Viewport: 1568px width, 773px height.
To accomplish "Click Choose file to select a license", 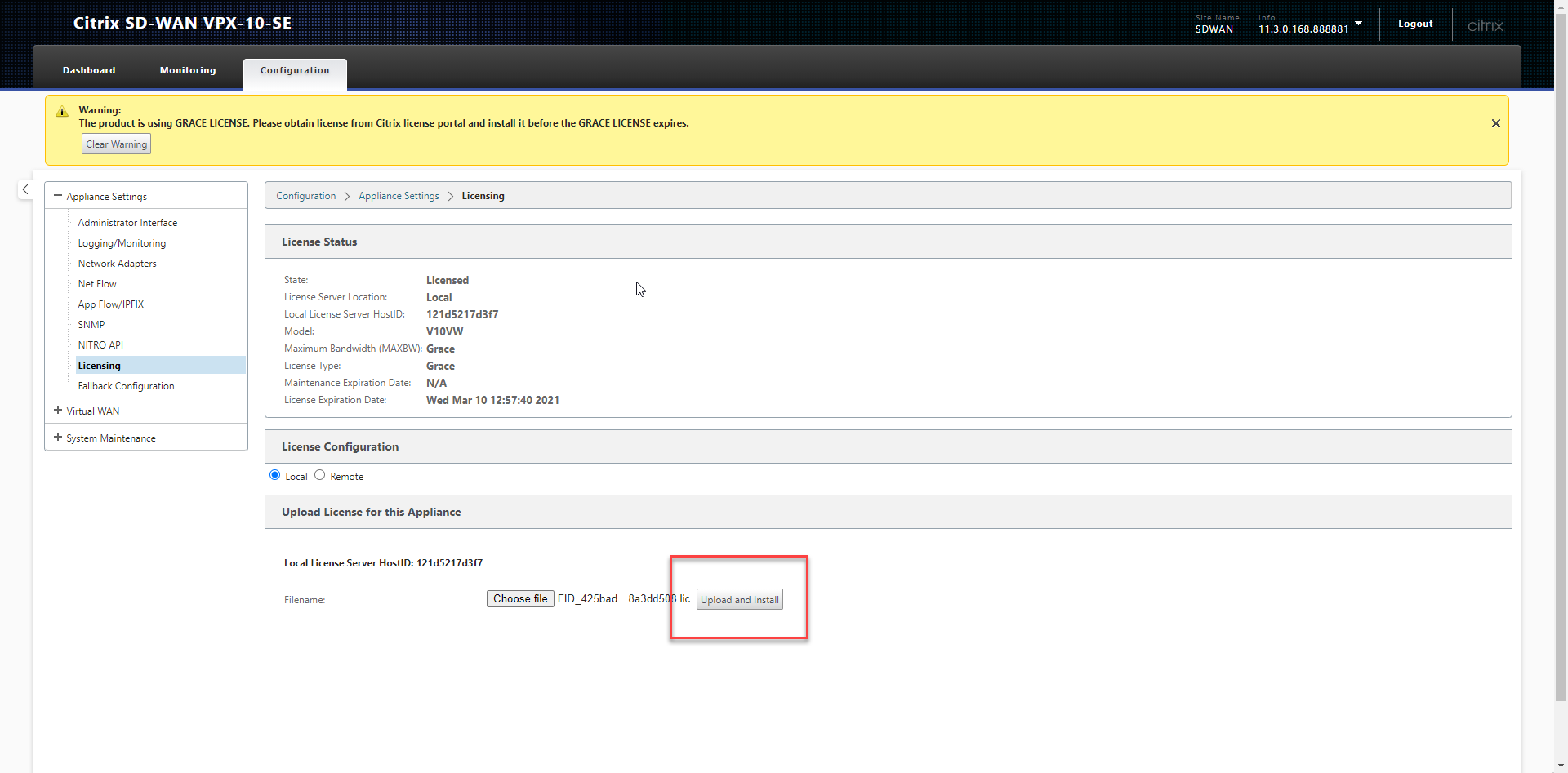I will click(x=520, y=599).
